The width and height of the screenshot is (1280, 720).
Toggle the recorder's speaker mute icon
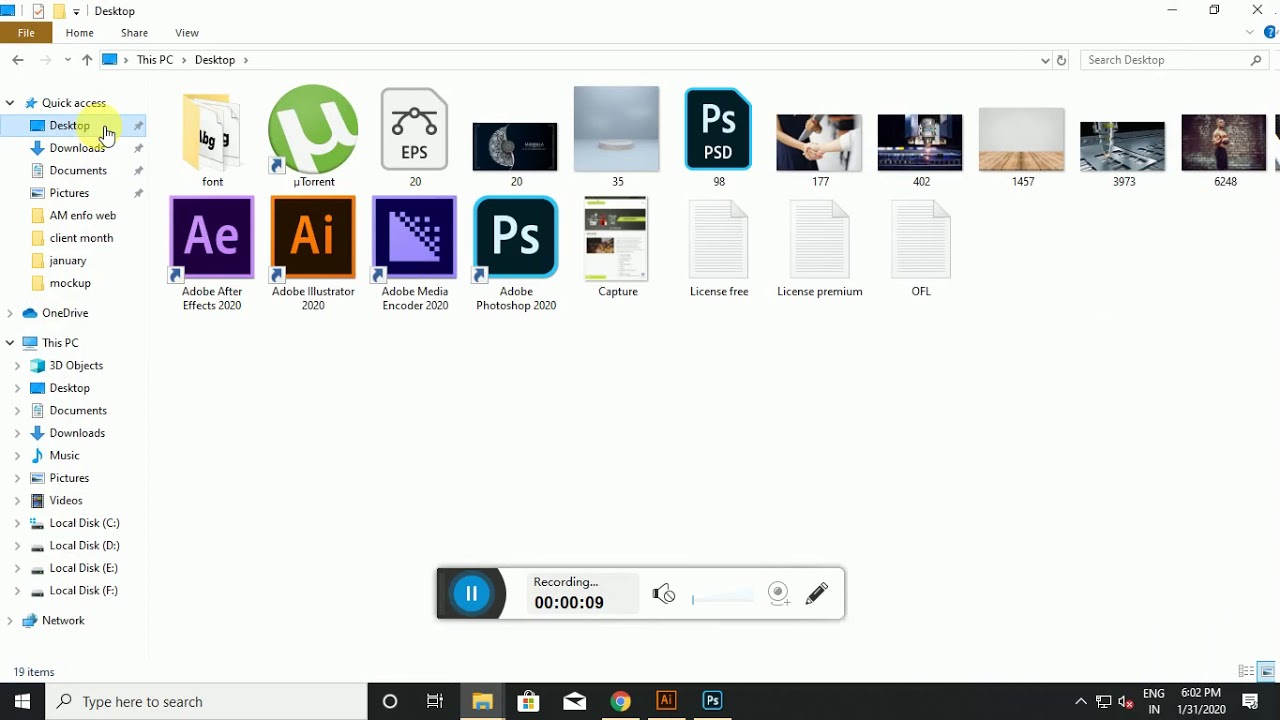click(x=664, y=594)
